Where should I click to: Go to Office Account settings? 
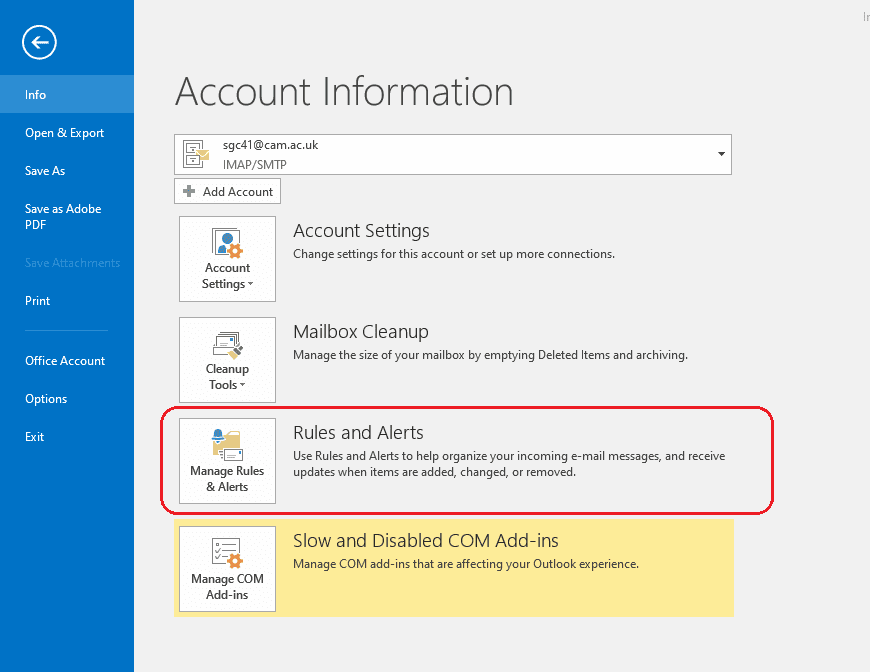pyautogui.click(x=64, y=360)
